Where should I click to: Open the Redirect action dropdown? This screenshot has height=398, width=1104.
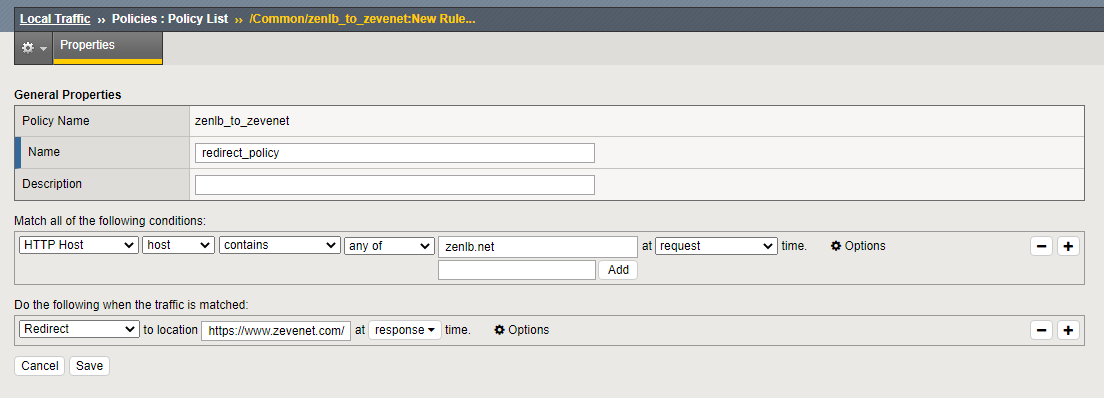click(79, 329)
